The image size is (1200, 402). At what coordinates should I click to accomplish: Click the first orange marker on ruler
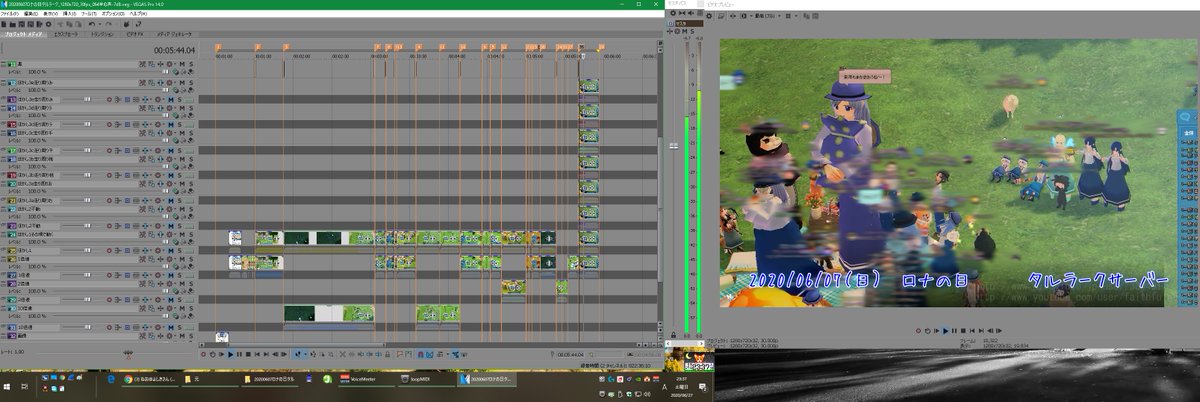point(218,47)
